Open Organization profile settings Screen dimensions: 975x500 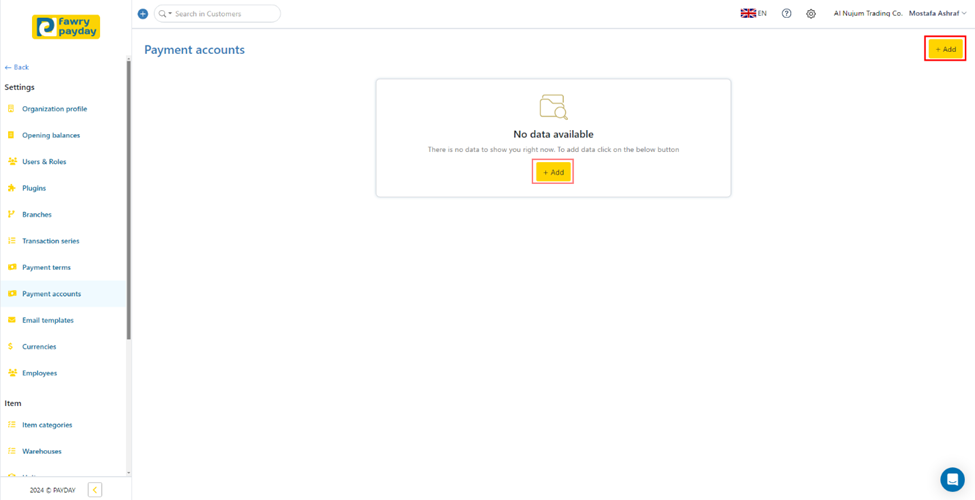[x=54, y=109]
